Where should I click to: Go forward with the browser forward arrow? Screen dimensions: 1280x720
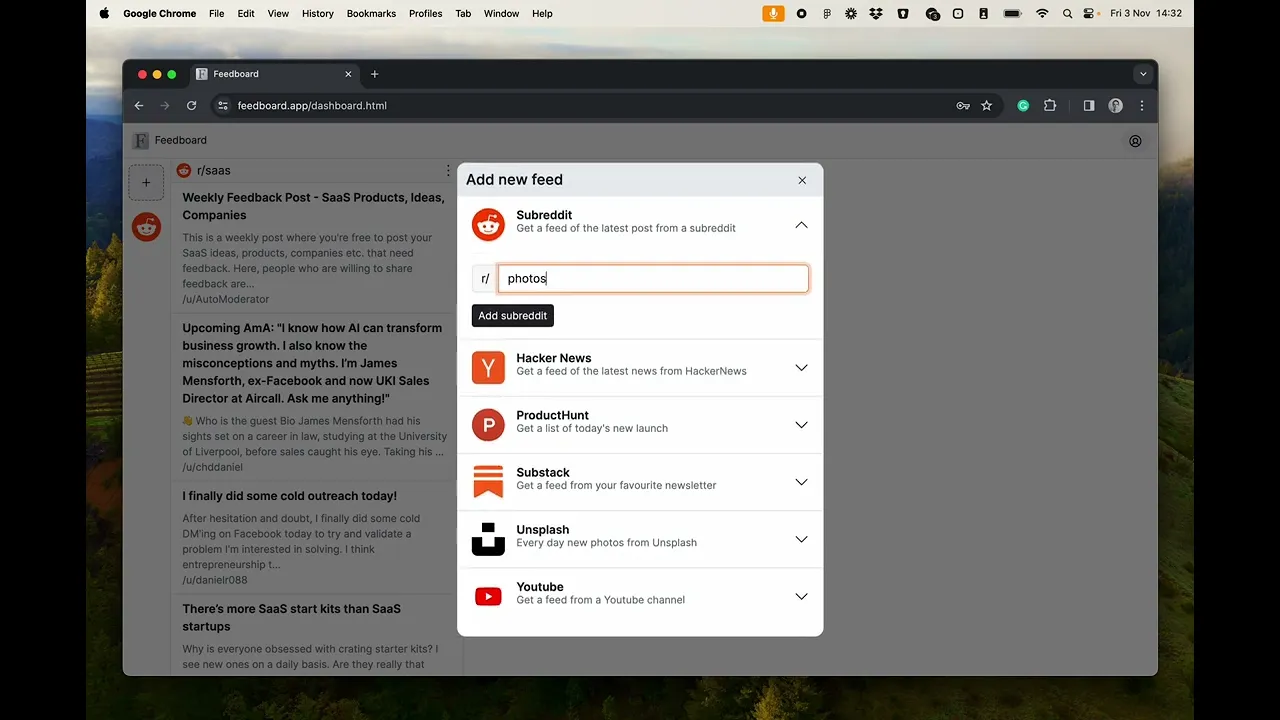pos(165,105)
